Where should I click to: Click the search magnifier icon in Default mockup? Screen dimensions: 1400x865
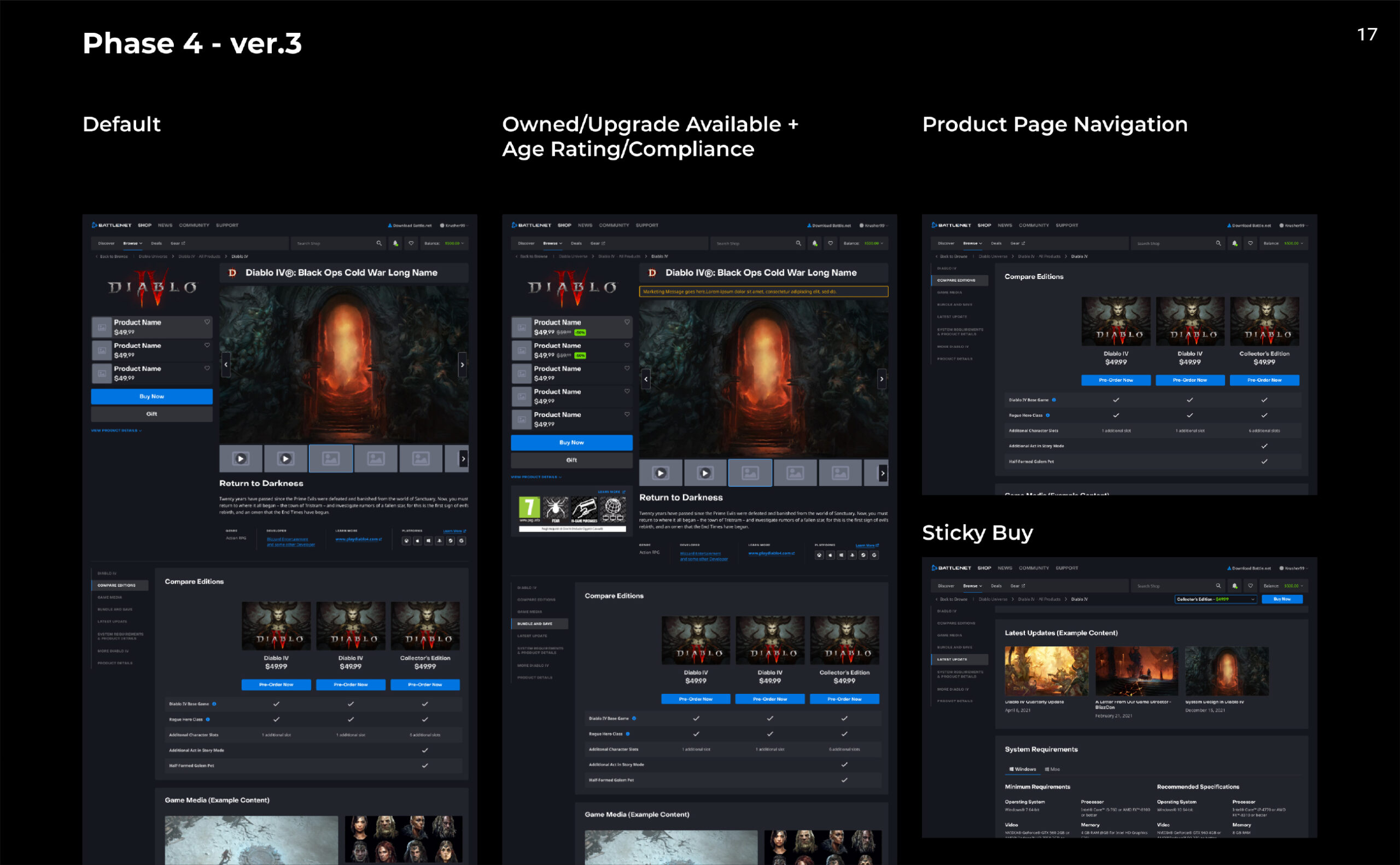pyautogui.click(x=379, y=243)
